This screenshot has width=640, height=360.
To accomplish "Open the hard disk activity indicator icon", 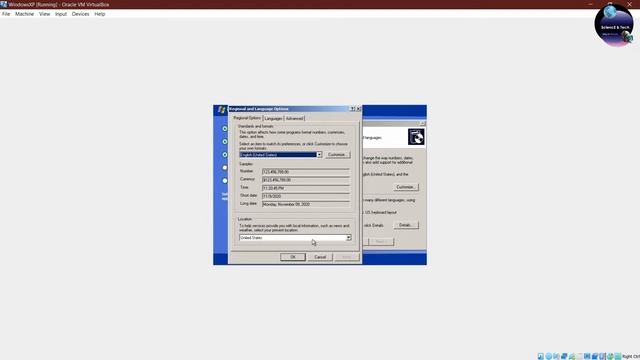I will pos(540,356).
